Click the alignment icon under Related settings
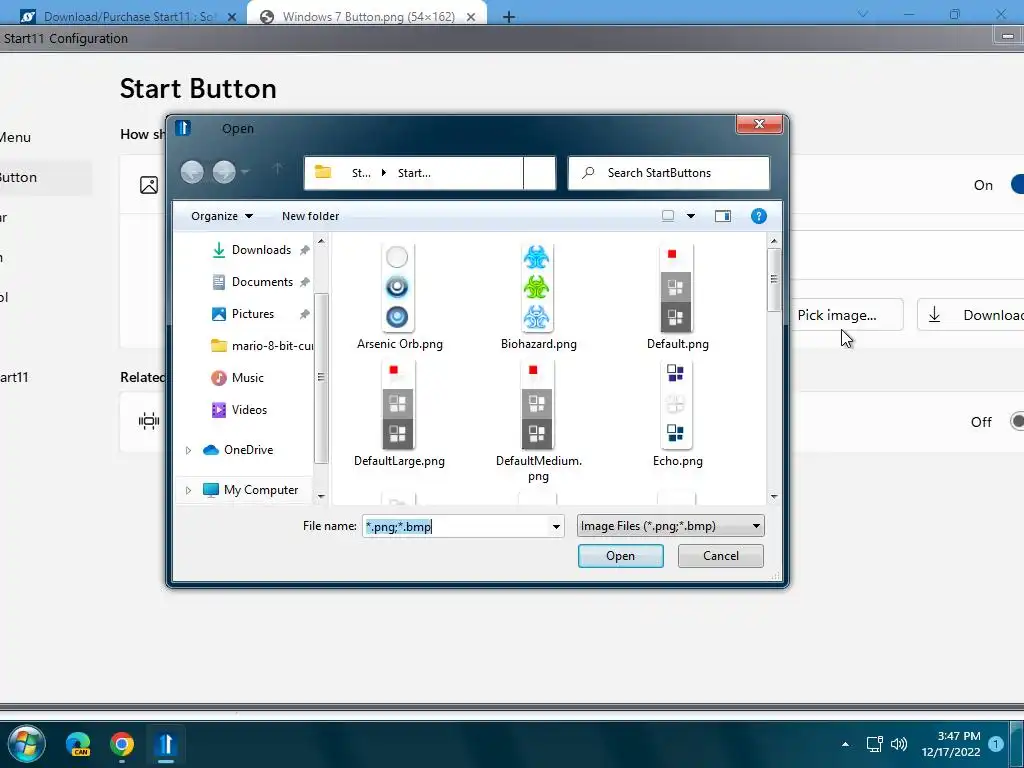 coord(149,421)
